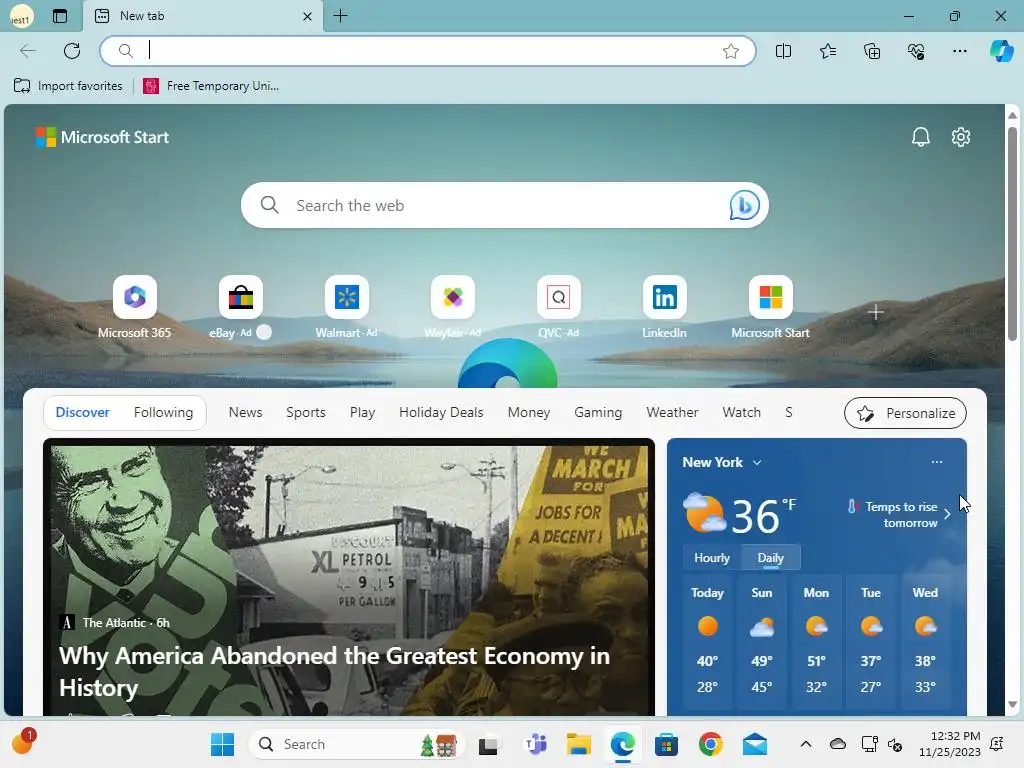Open Bing chat icon in search box
This screenshot has width=1024, height=768.
744,205
